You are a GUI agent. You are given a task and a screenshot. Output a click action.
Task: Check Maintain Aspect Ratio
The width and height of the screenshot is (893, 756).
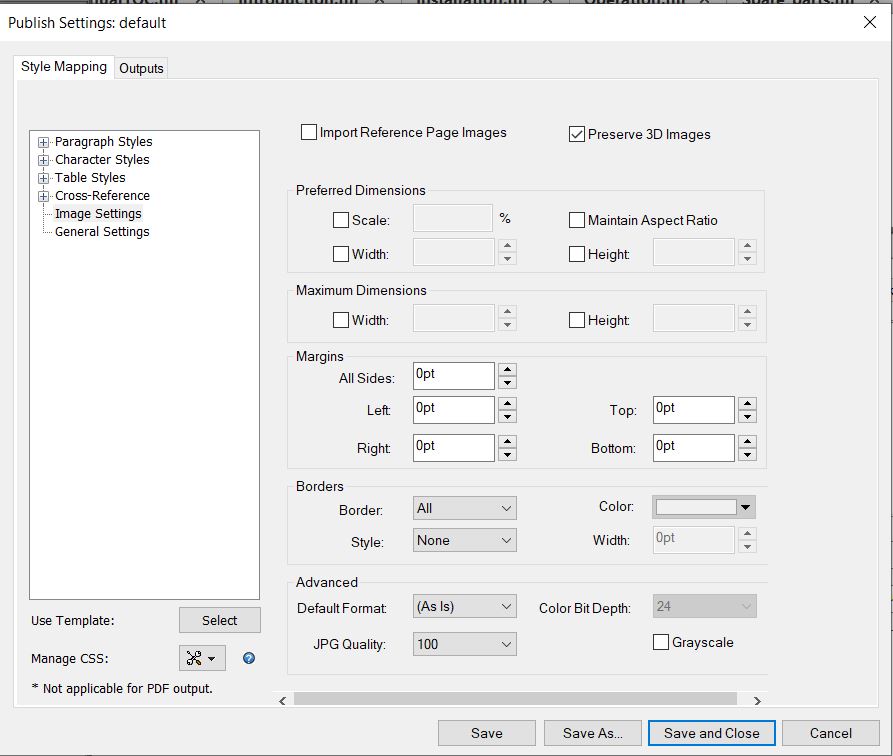point(575,220)
